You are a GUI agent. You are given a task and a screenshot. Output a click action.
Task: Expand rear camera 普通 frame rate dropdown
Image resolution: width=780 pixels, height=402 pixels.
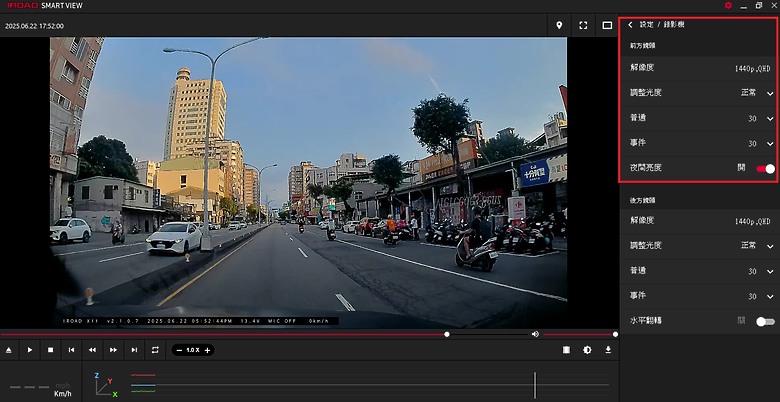[770, 272]
